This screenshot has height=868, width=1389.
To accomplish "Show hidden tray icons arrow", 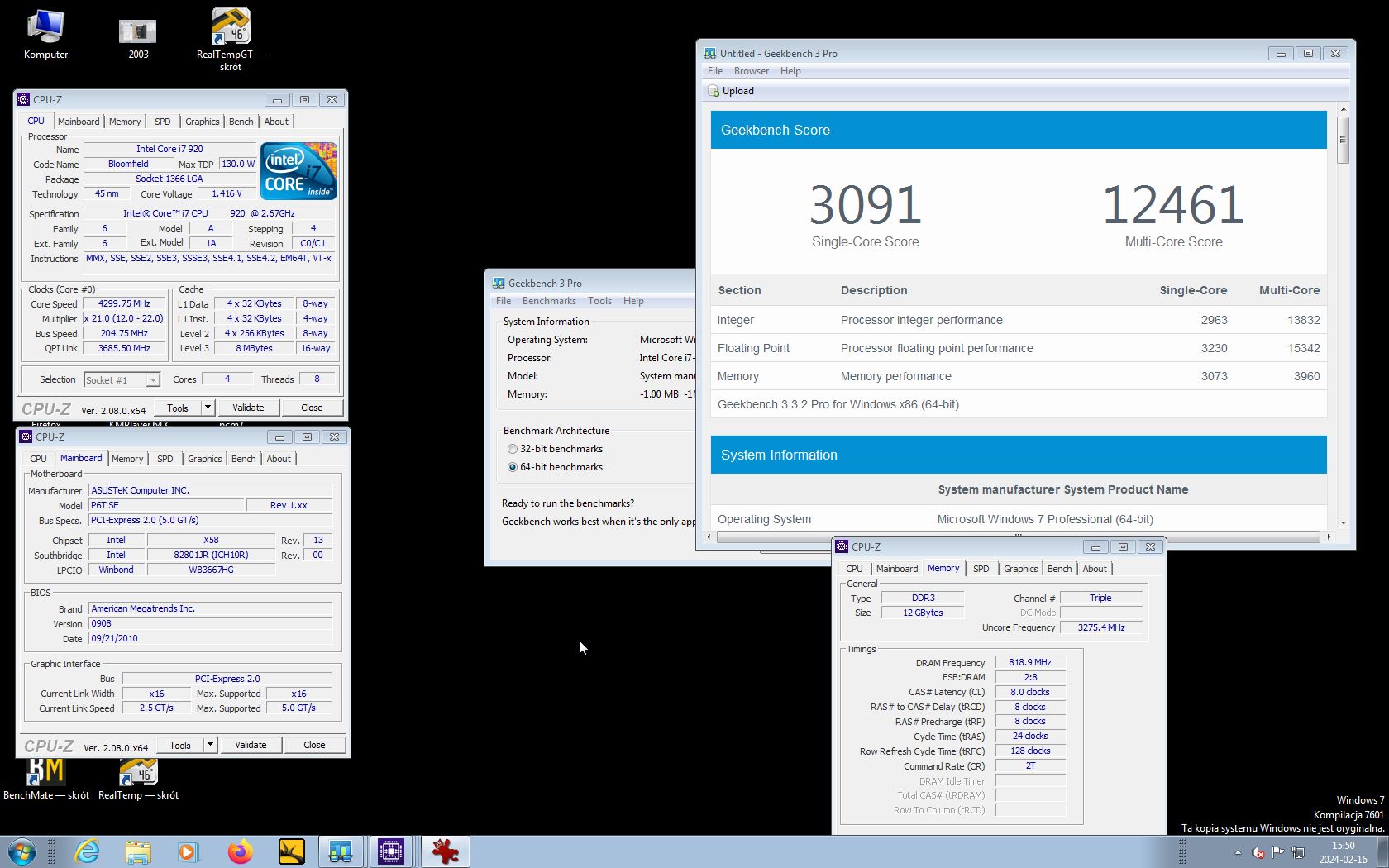I will click(1238, 852).
